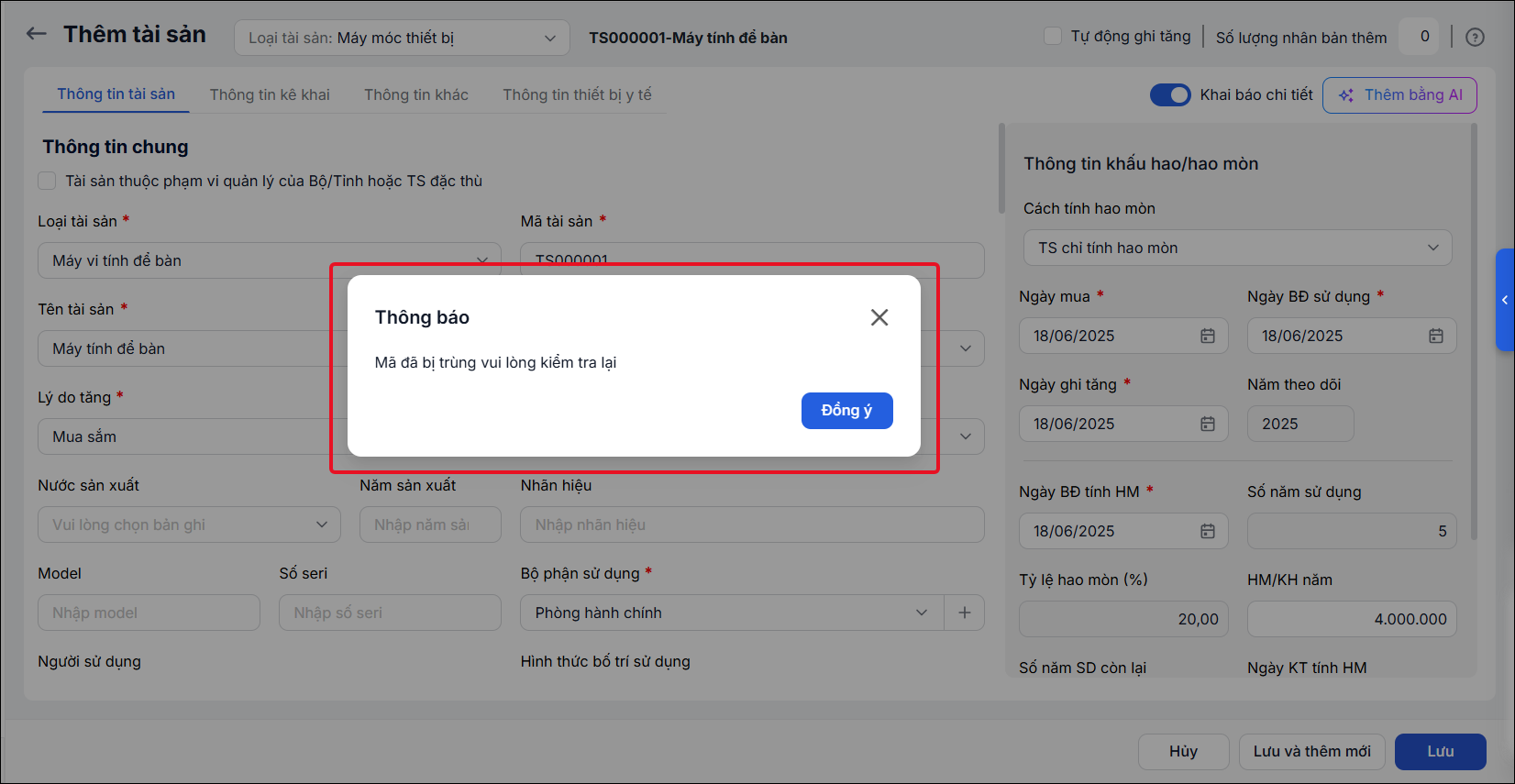This screenshot has height=784, width=1515.
Task: Click Lưu và thêm mới button
Action: pyautogui.click(x=1311, y=751)
